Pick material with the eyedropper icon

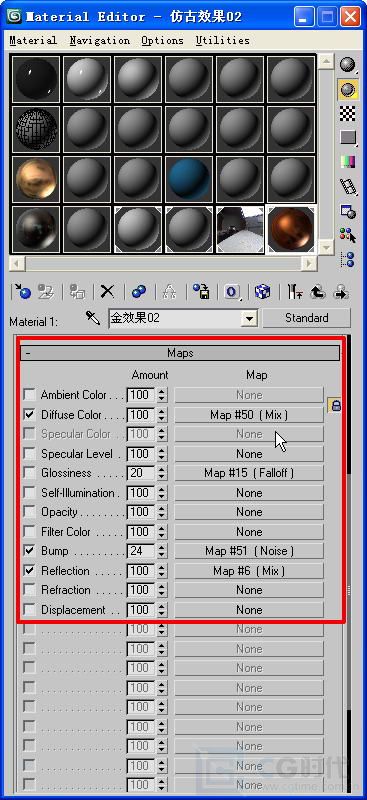pyautogui.click(x=92, y=319)
